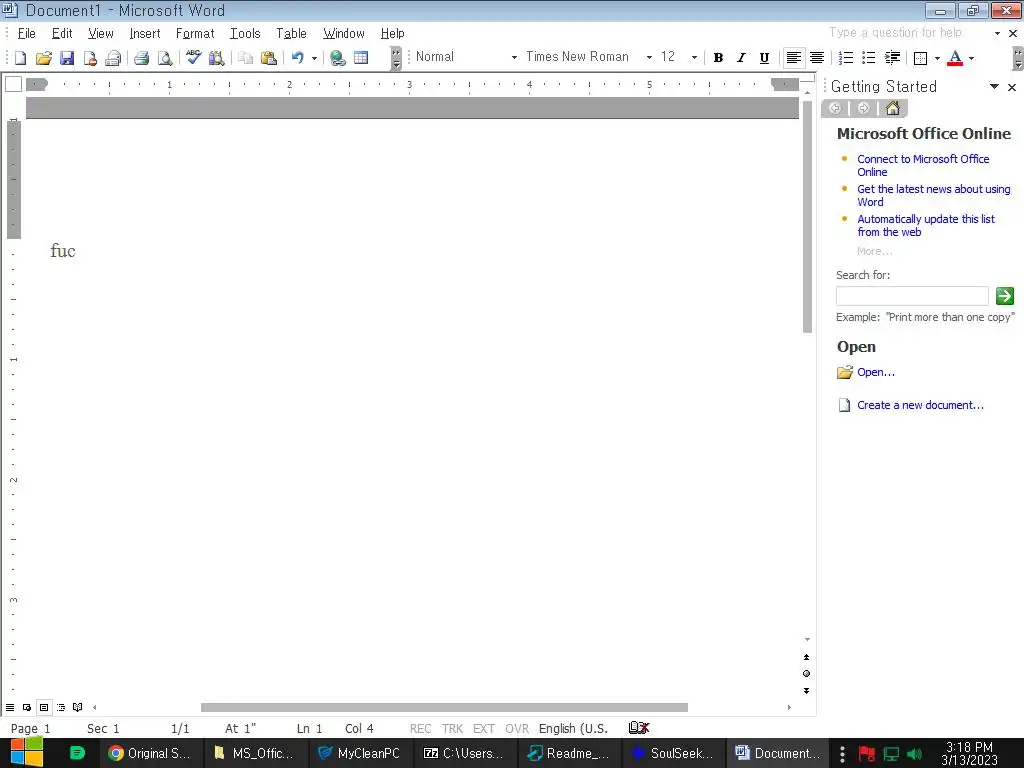
Task: Undo the last action
Action: (298, 58)
